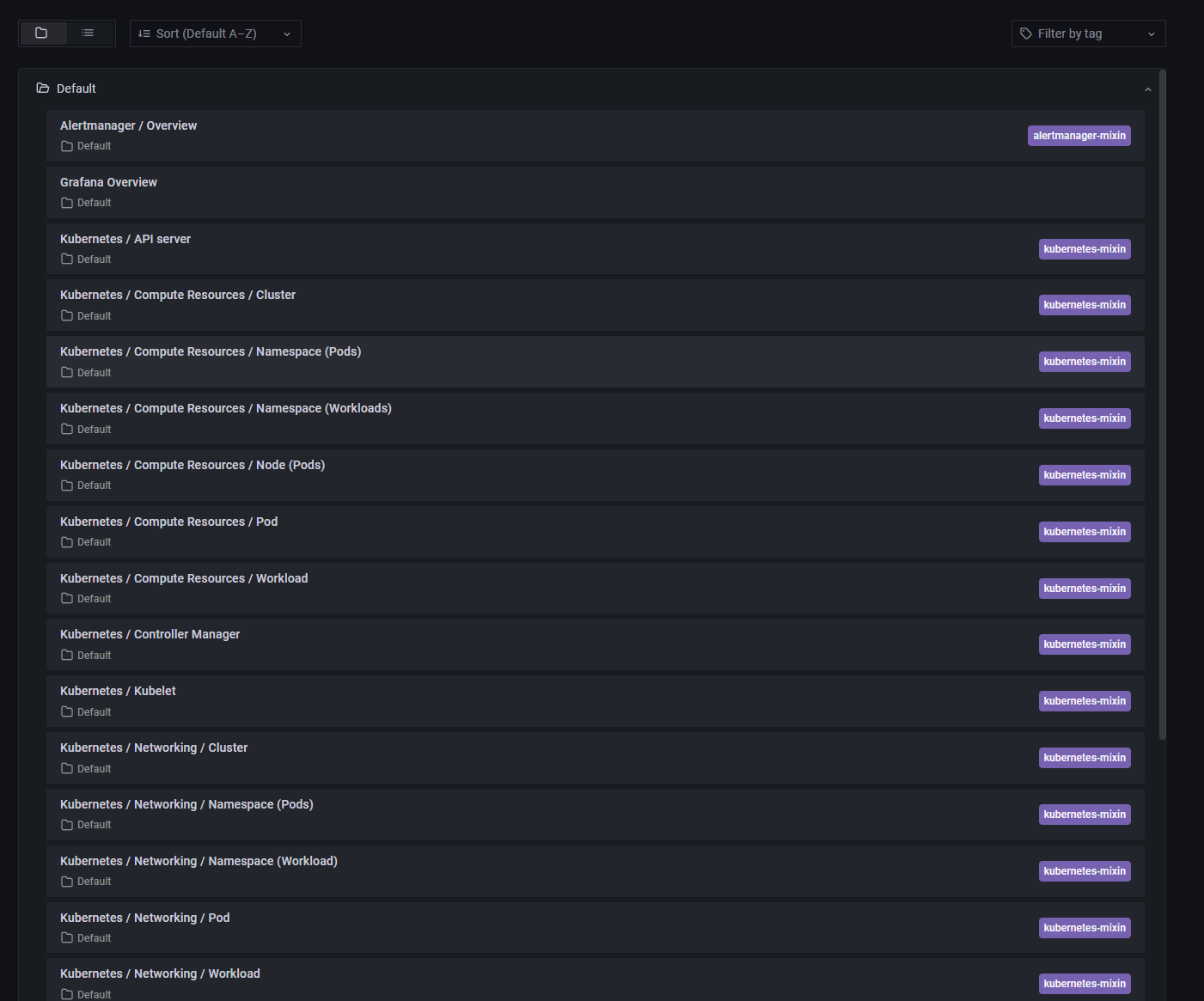Image resolution: width=1204 pixels, height=1001 pixels.
Task: Click kubernetes-mixin tag on Compute Resources / Workload row
Action: pyautogui.click(x=1085, y=589)
